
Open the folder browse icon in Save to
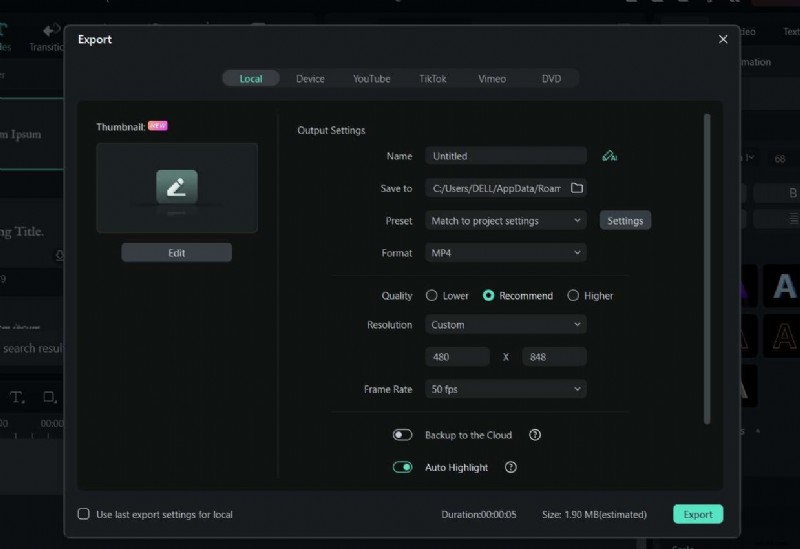click(576, 188)
